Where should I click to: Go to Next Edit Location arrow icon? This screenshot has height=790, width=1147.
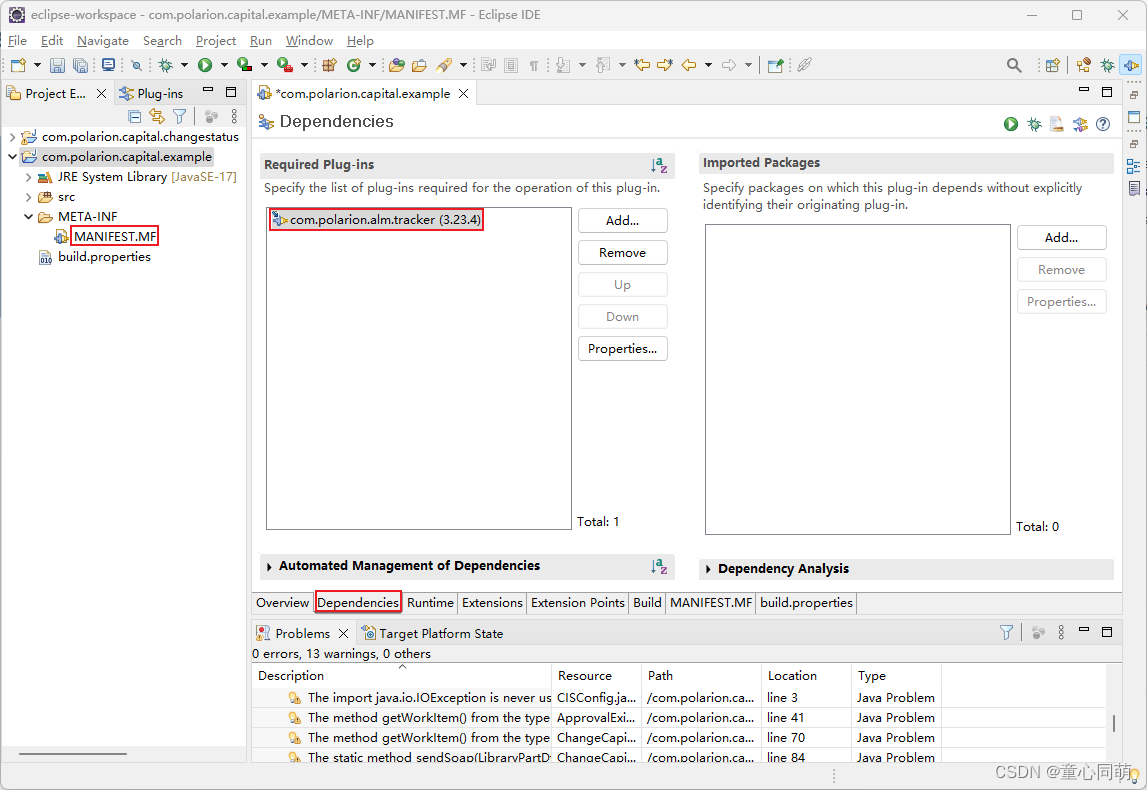click(x=664, y=65)
